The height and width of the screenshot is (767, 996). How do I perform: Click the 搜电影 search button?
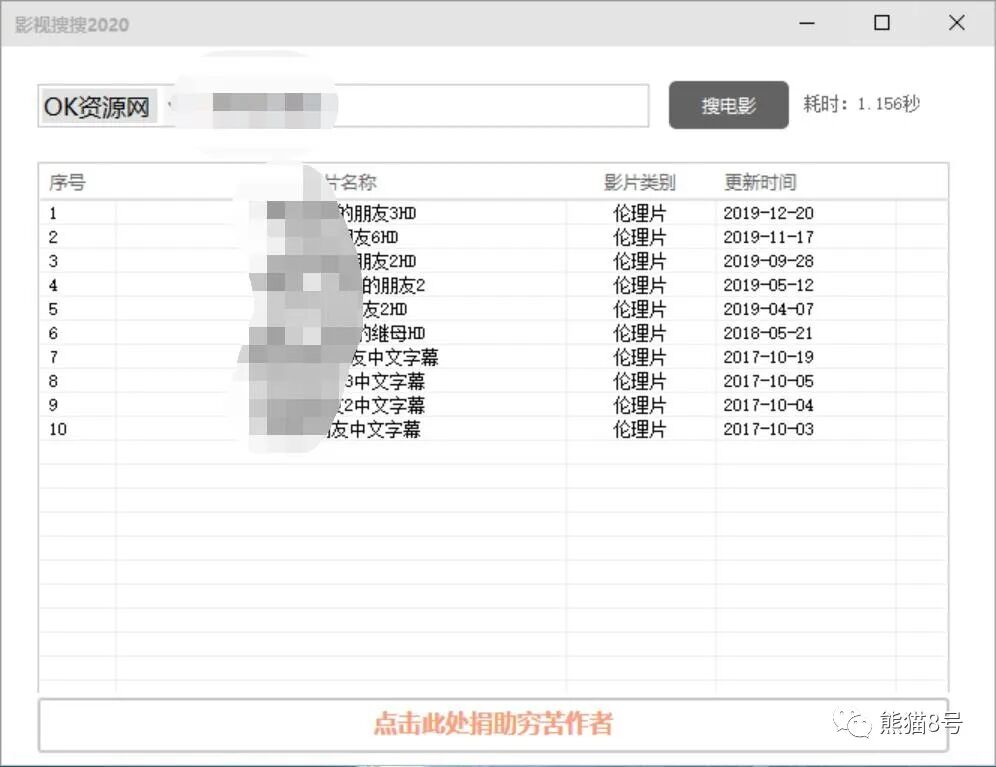[728, 105]
